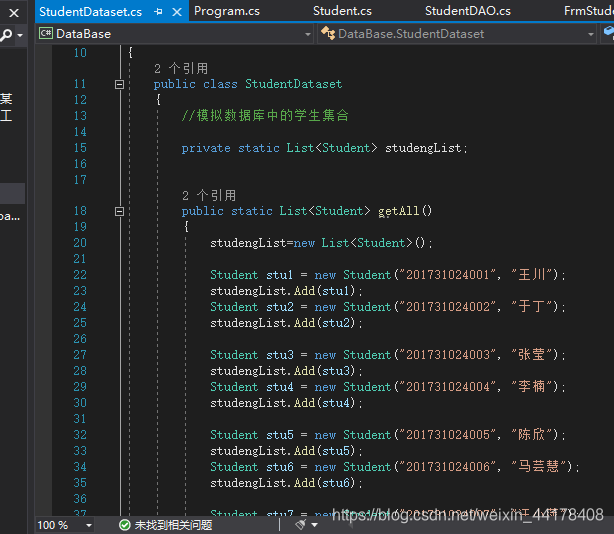
Task: Click the highlighted item in left panel
Action: [x=12, y=193]
